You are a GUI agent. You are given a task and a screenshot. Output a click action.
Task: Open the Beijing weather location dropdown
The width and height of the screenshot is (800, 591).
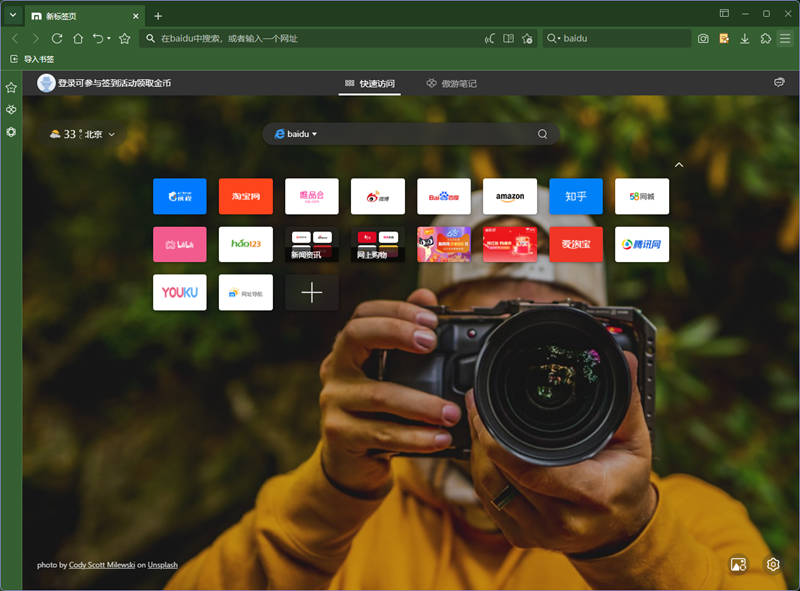point(111,134)
